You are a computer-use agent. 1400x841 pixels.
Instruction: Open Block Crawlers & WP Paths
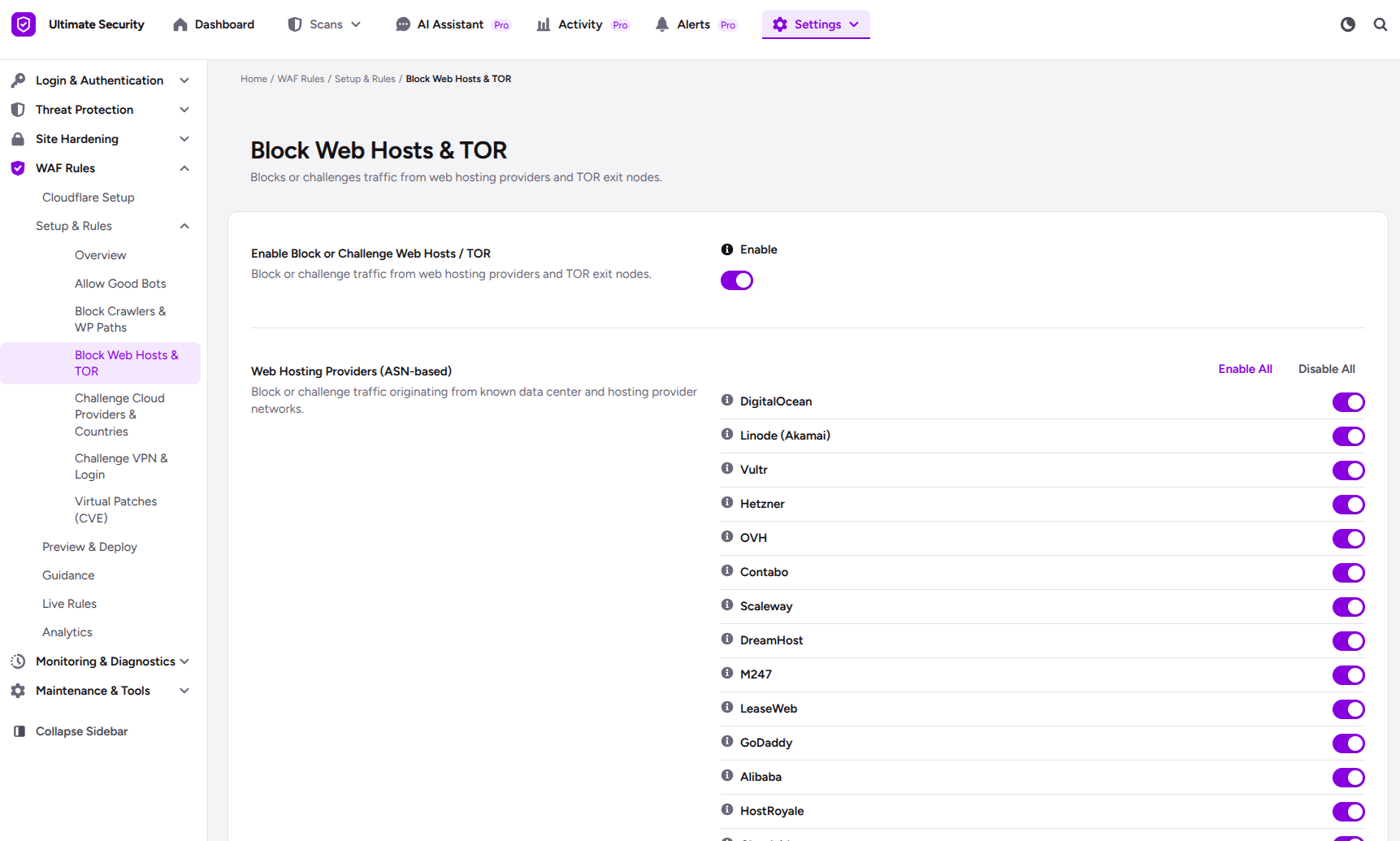[x=120, y=319]
